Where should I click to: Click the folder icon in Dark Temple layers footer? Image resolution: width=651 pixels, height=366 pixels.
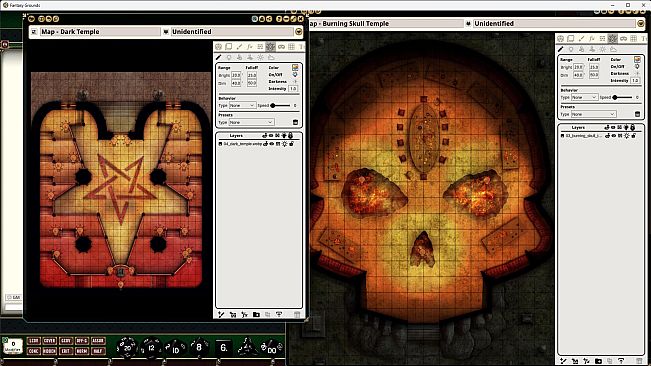pos(256,315)
